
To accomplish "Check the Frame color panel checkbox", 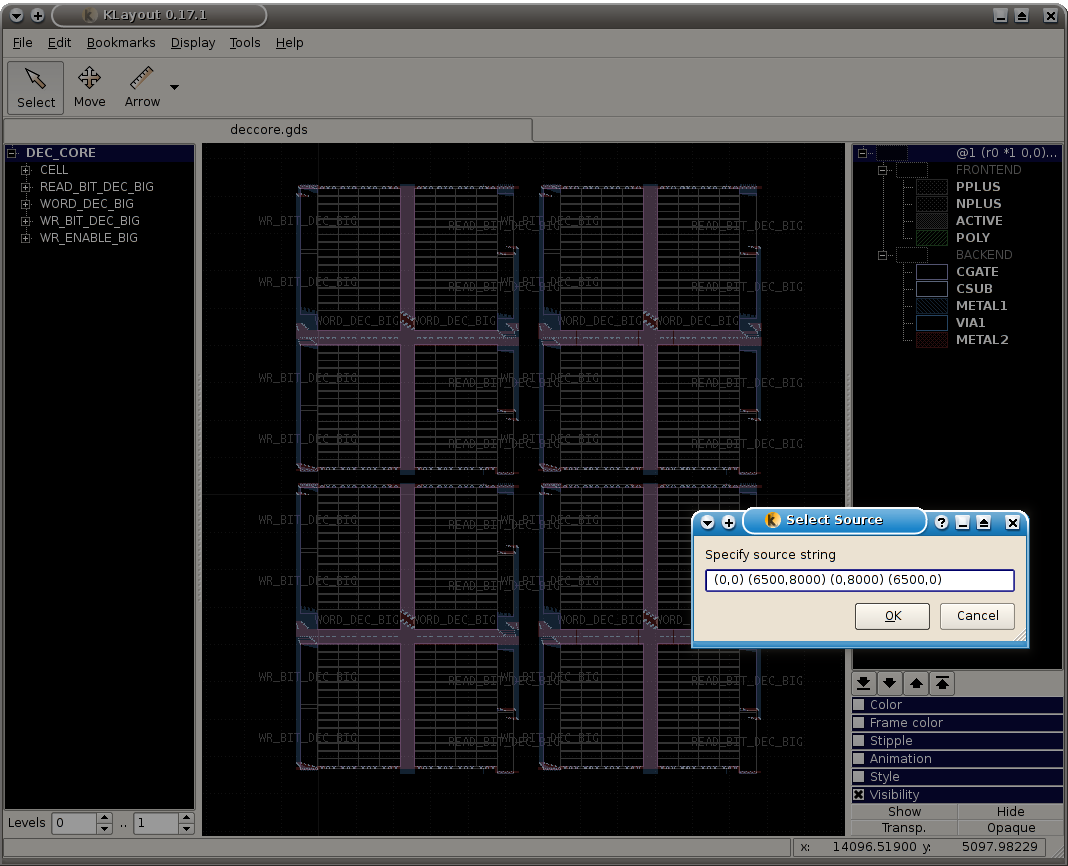I will (x=859, y=723).
